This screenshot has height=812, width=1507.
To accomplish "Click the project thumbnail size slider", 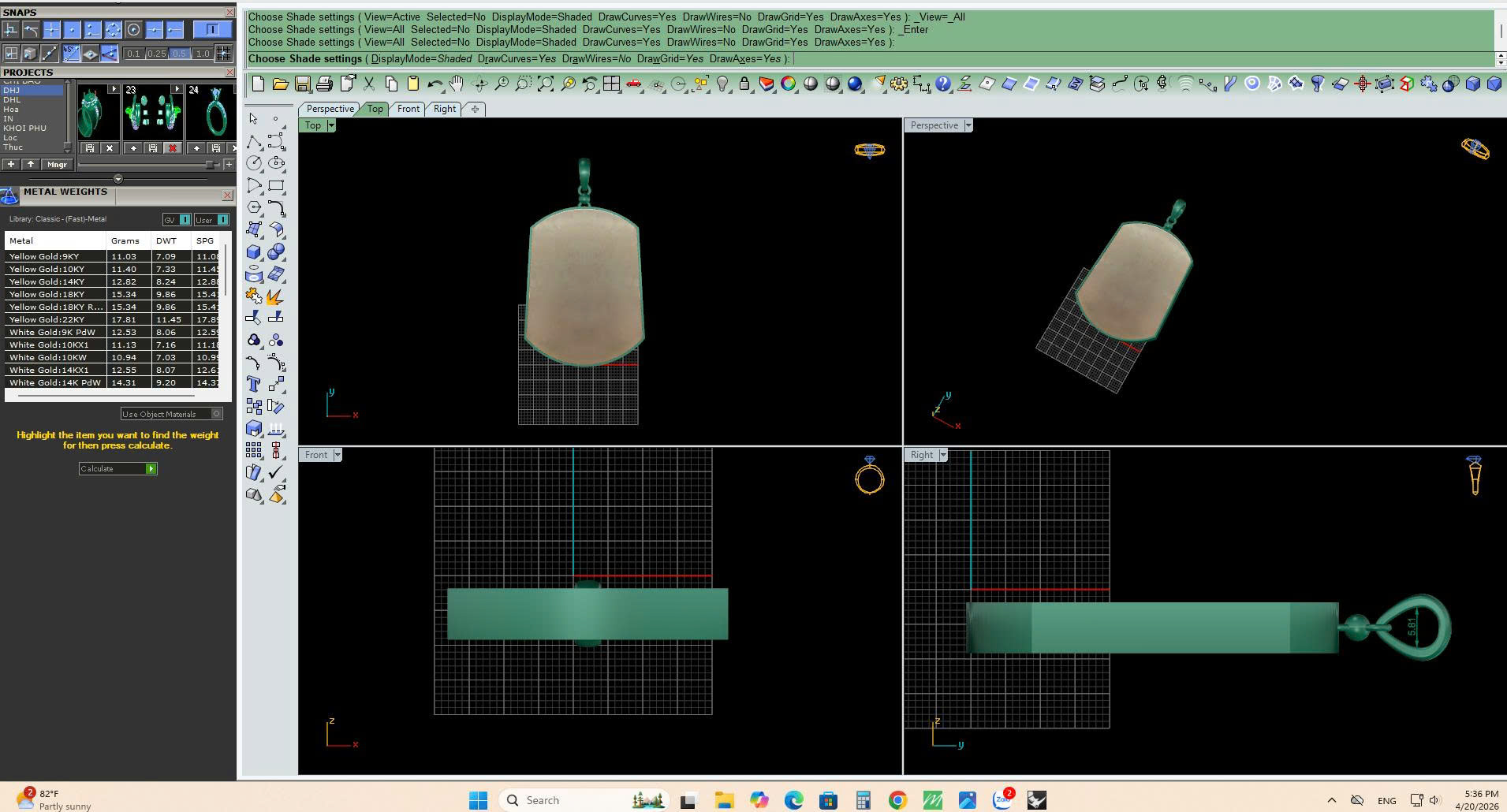I will (210, 165).
